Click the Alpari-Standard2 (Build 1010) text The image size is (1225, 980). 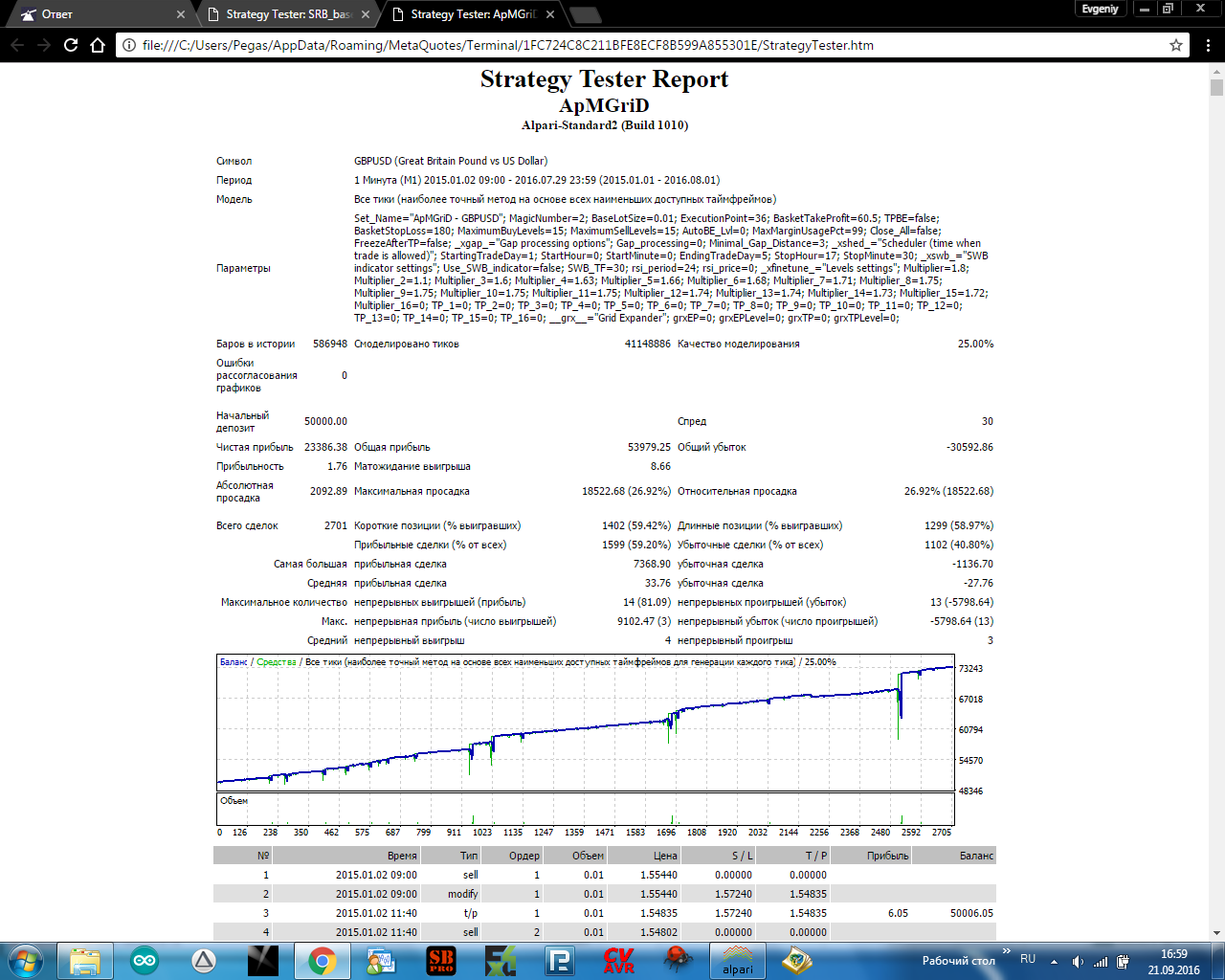point(605,125)
